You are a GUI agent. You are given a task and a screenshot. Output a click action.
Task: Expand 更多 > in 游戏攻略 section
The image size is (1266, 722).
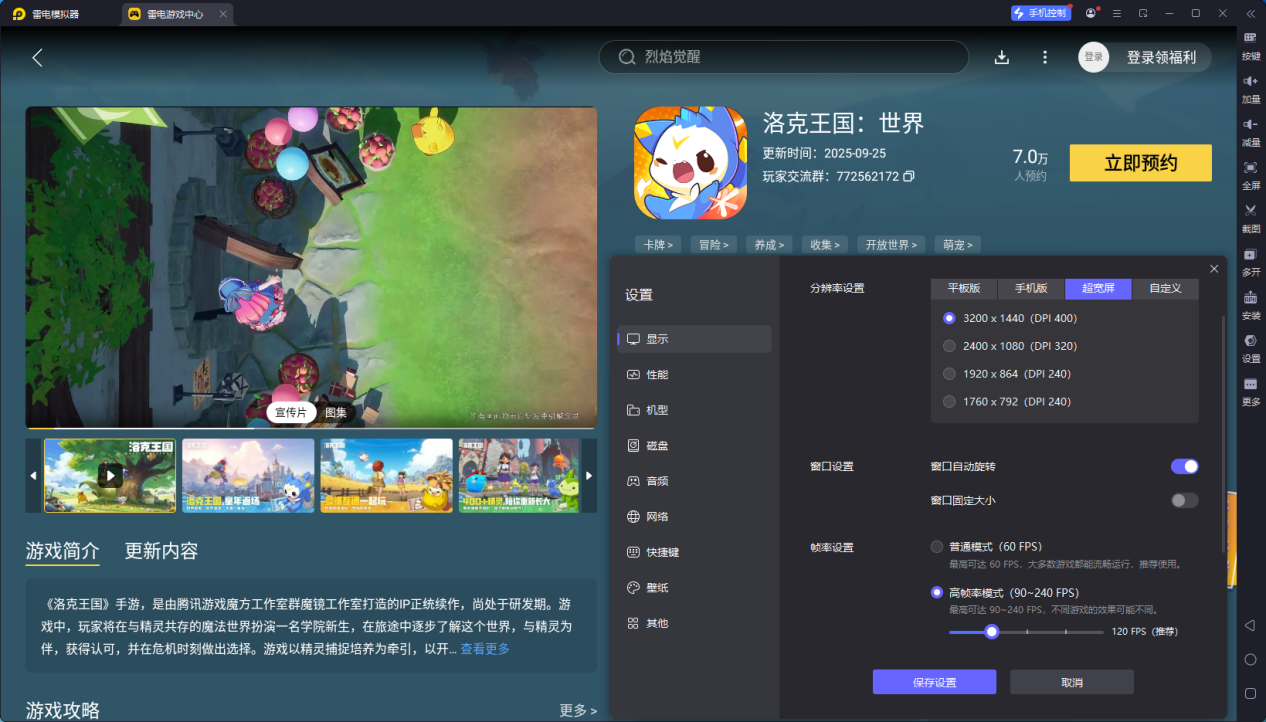tap(578, 710)
